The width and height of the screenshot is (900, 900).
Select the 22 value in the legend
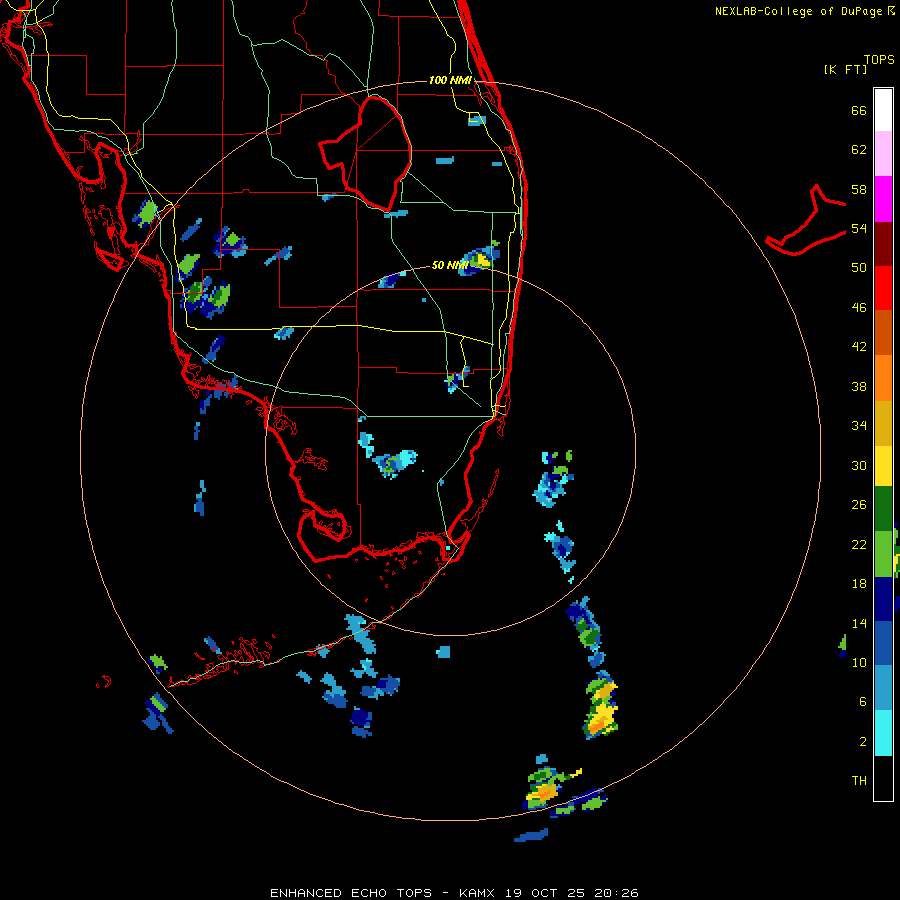[x=859, y=544]
